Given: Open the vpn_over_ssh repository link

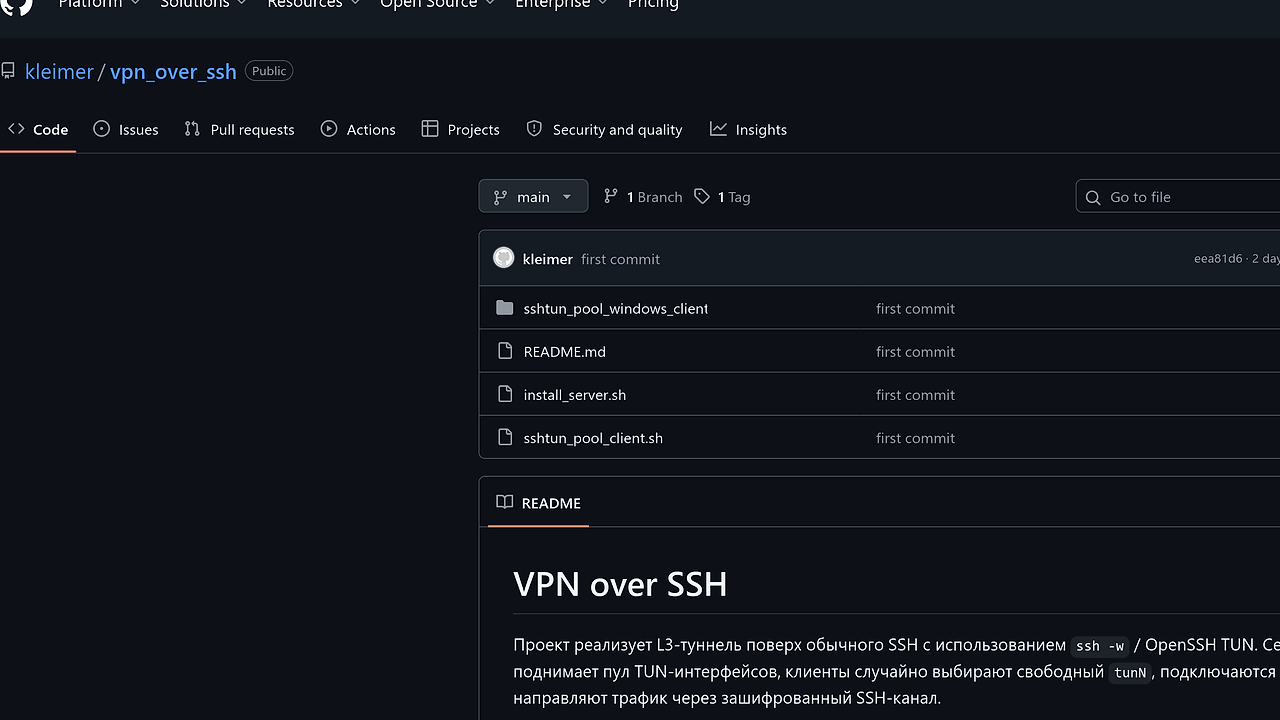Looking at the screenshot, I should click(x=173, y=71).
